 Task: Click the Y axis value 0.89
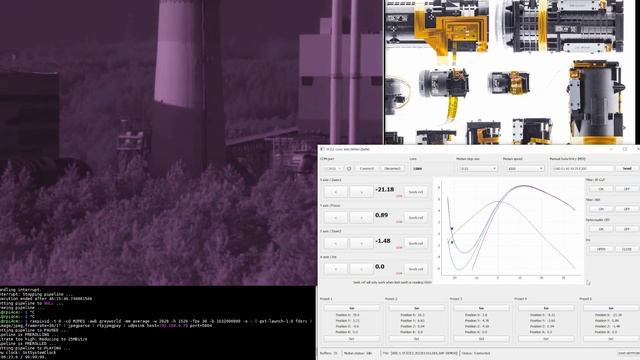(x=382, y=215)
